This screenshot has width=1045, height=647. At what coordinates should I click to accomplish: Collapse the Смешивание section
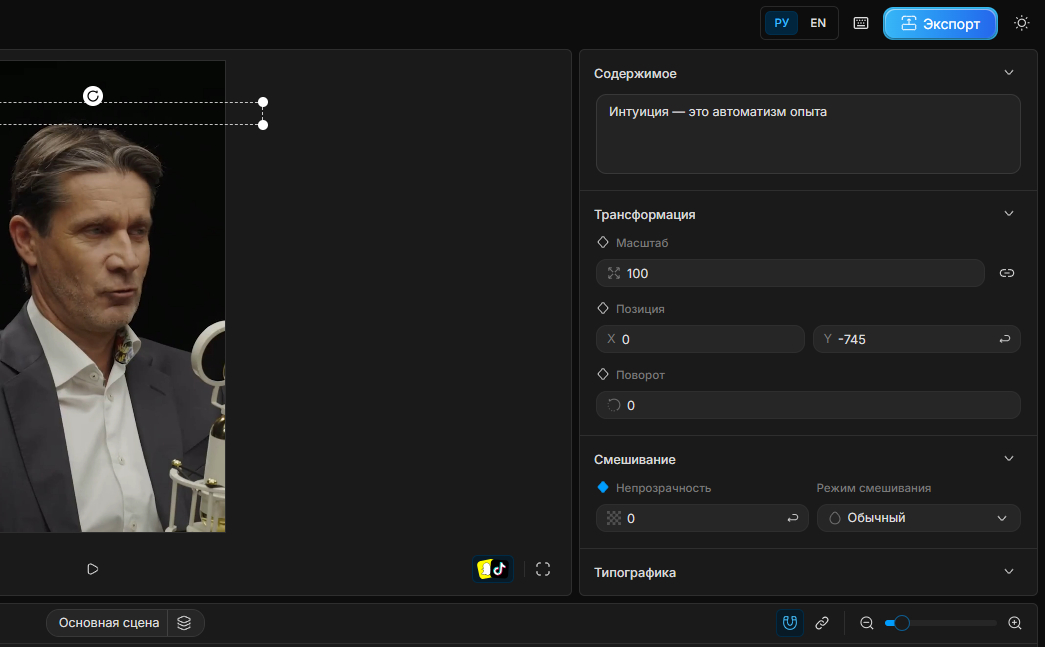click(x=1009, y=458)
